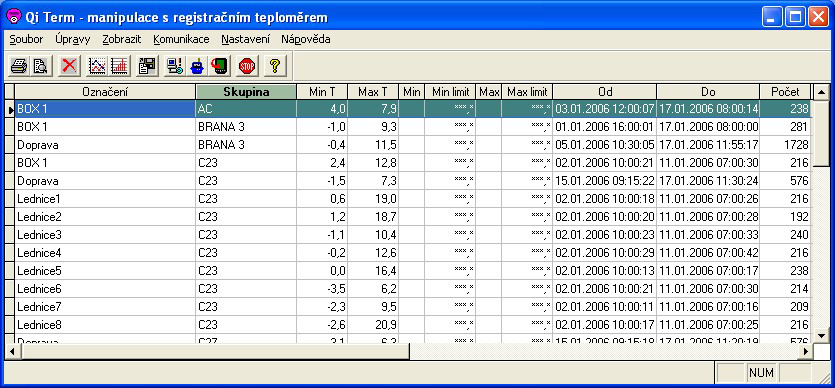This screenshot has width=835, height=388.
Task: Click the Od column header
Action: pos(604,92)
